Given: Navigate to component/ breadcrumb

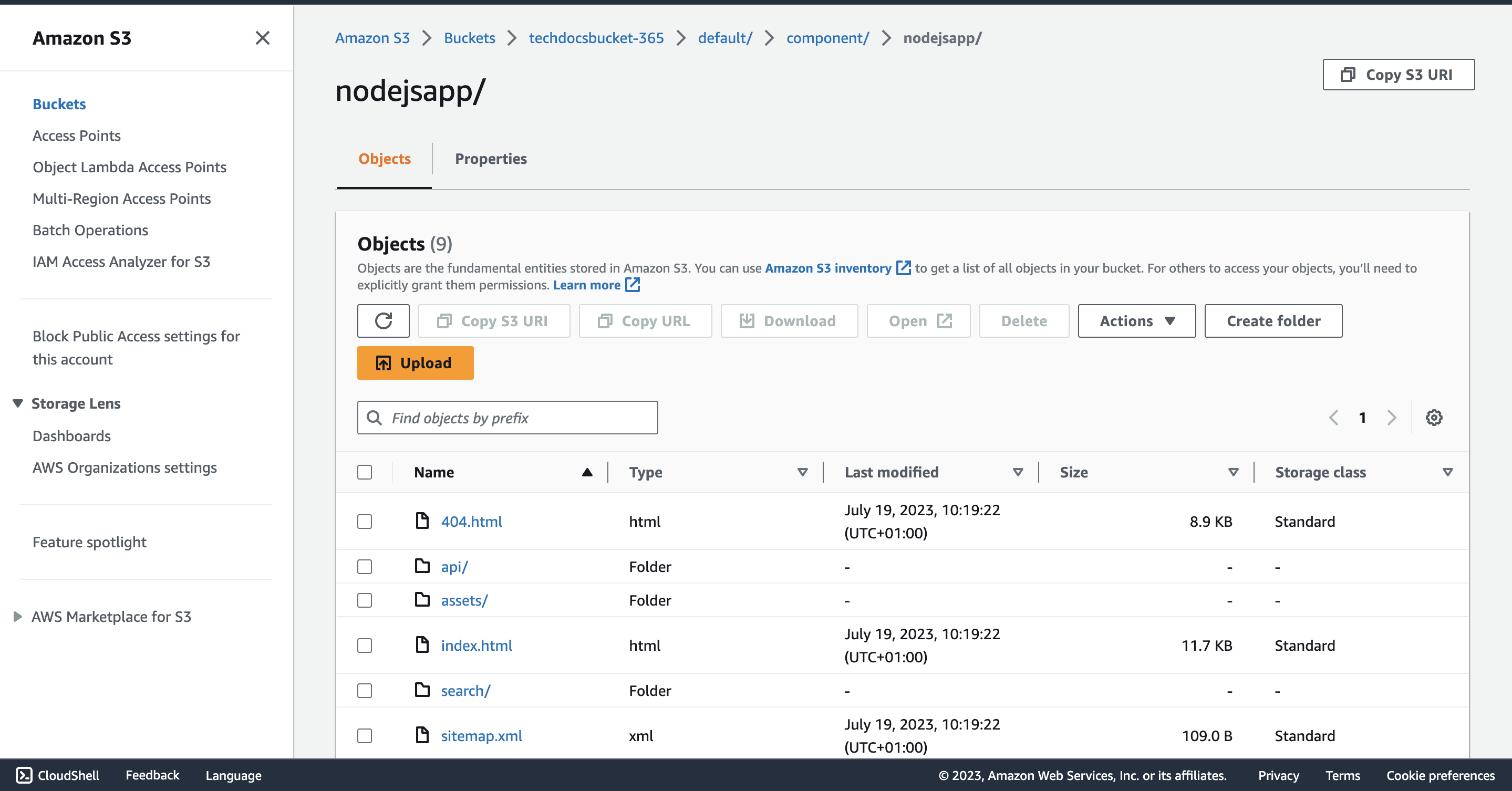Looking at the screenshot, I should [x=827, y=38].
